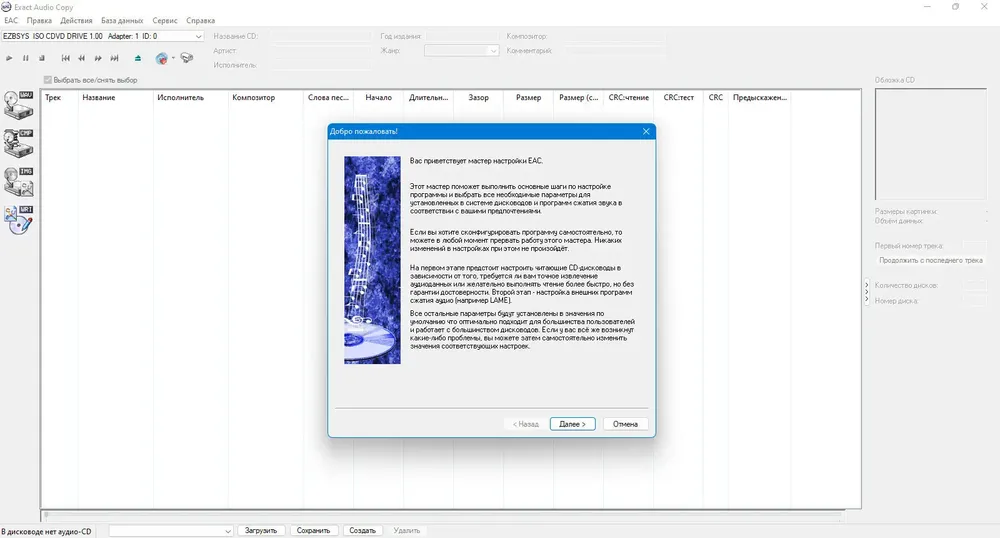Eject the CD with green eject icon
Viewport: 1000px width, 538px height.
click(138, 58)
